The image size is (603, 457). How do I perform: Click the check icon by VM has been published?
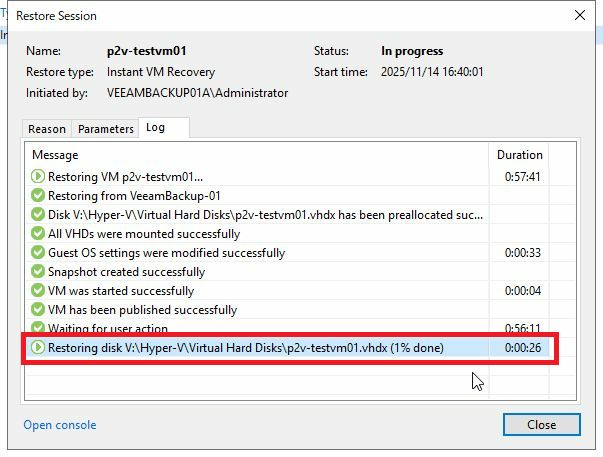(38, 310)
